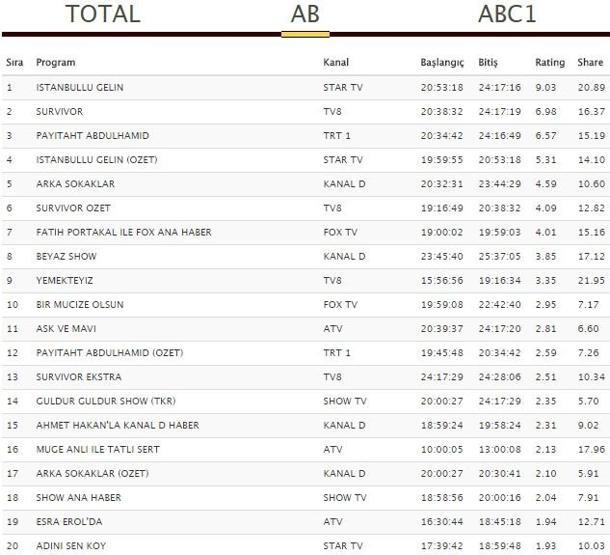Click the share value 20.89

tap(591, 88)
